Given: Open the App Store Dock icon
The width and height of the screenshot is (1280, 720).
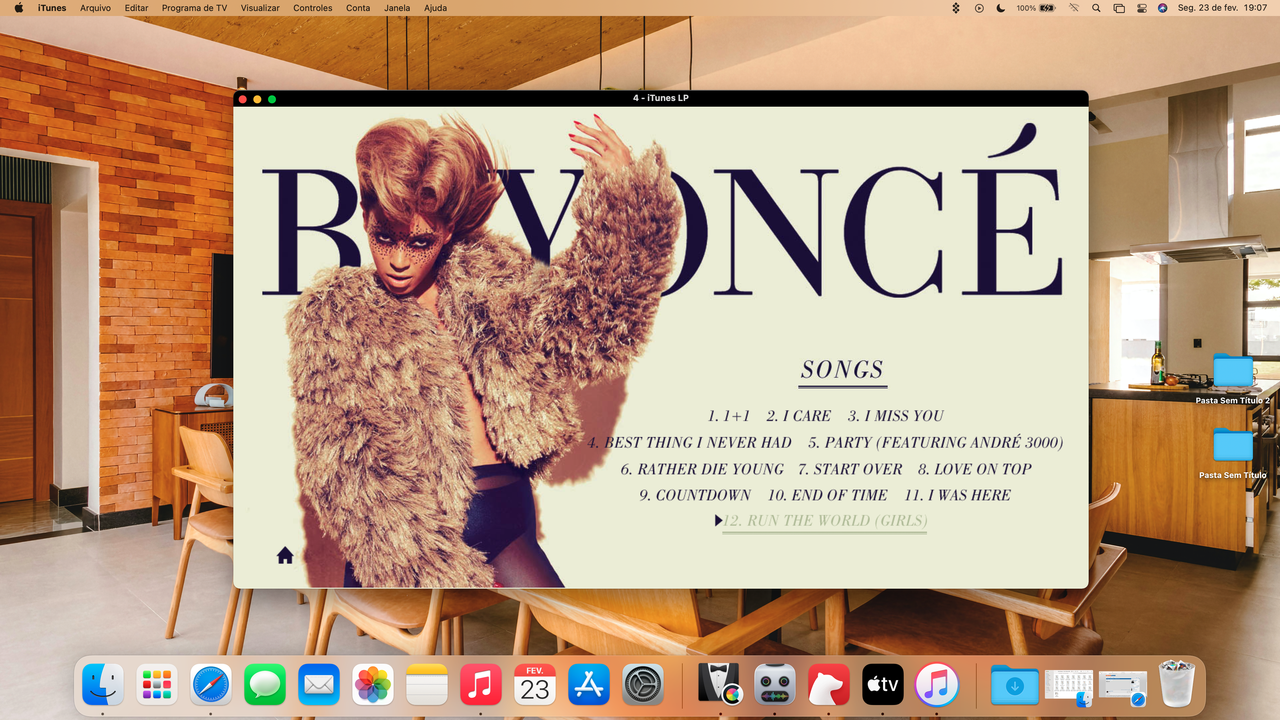Looking at the screenshot, I should (x=589, y=685).
